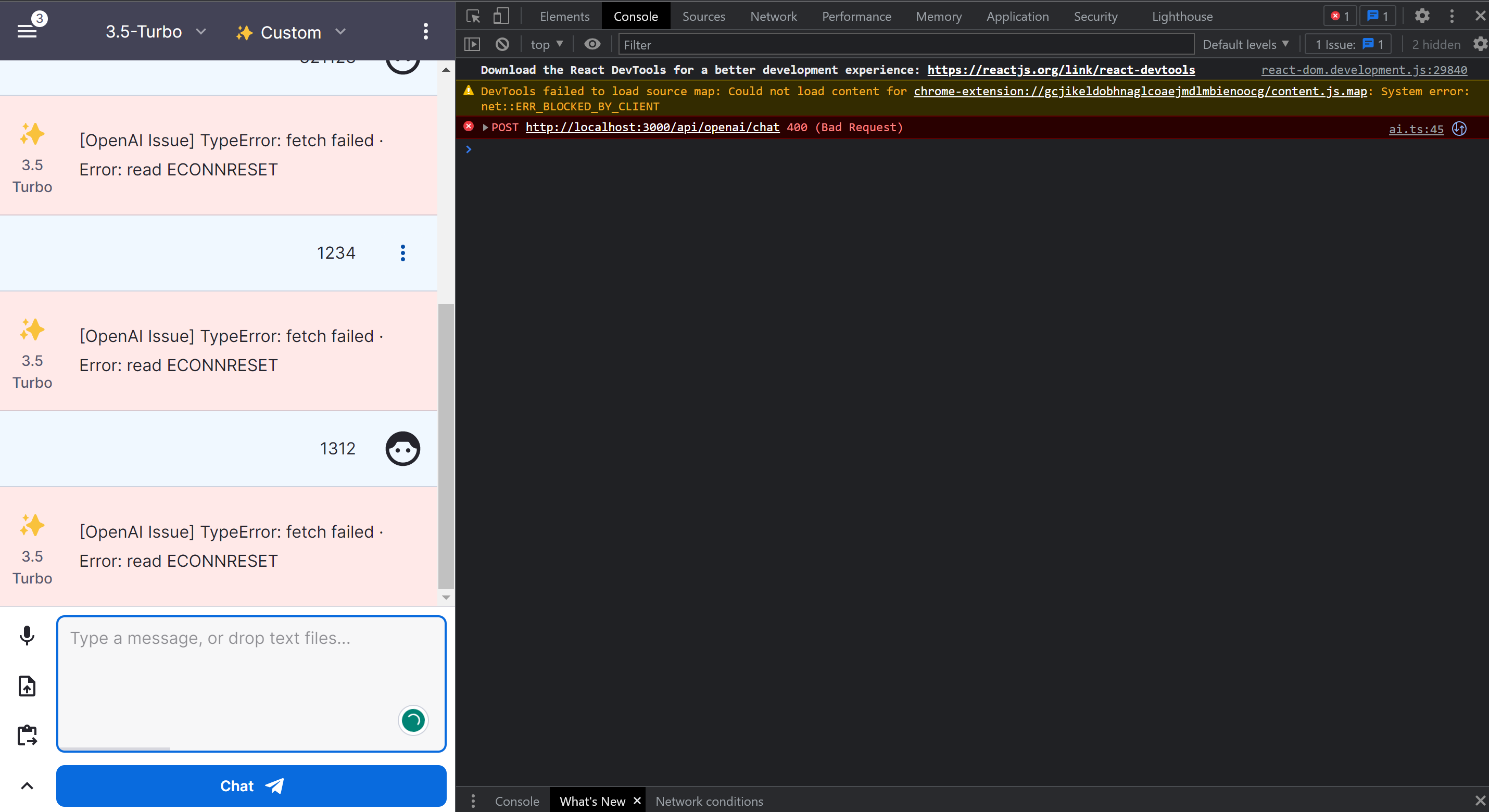Open the chat header three-dot menu
Viewport: 1489px width, 812px height.
coord(426,31)
